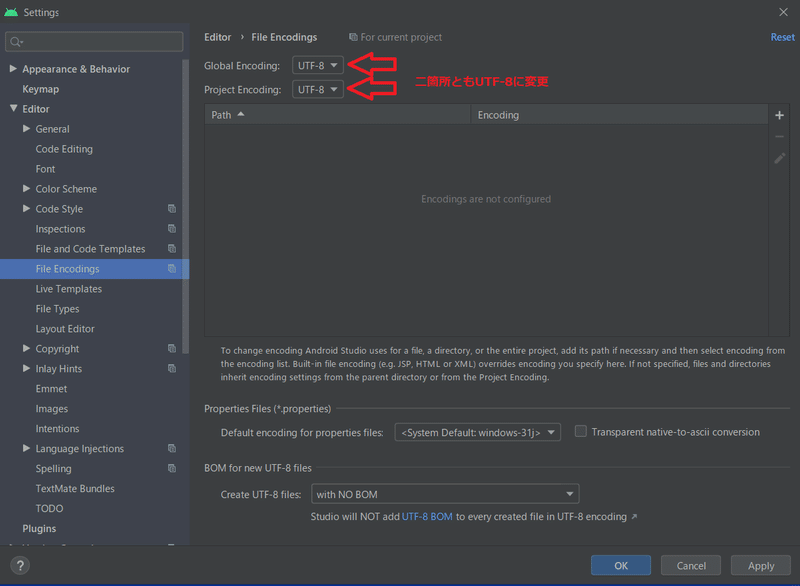Expand the Code Style node
Image resolution: width=800 pixels, height=586 pixels.
click(x=27, y=208)
